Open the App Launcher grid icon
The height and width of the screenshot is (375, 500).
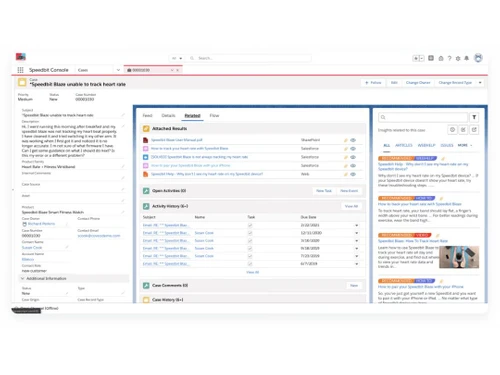20,70
